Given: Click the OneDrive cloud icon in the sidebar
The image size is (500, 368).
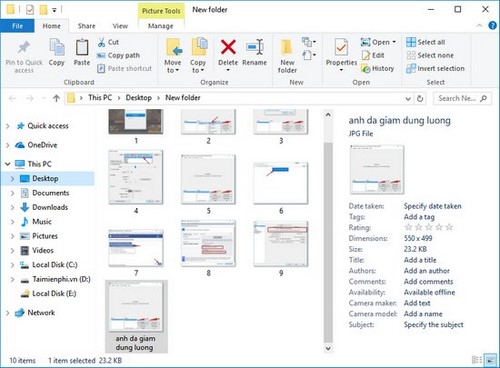Looking at the screenshot, I should tap(20, 145).
